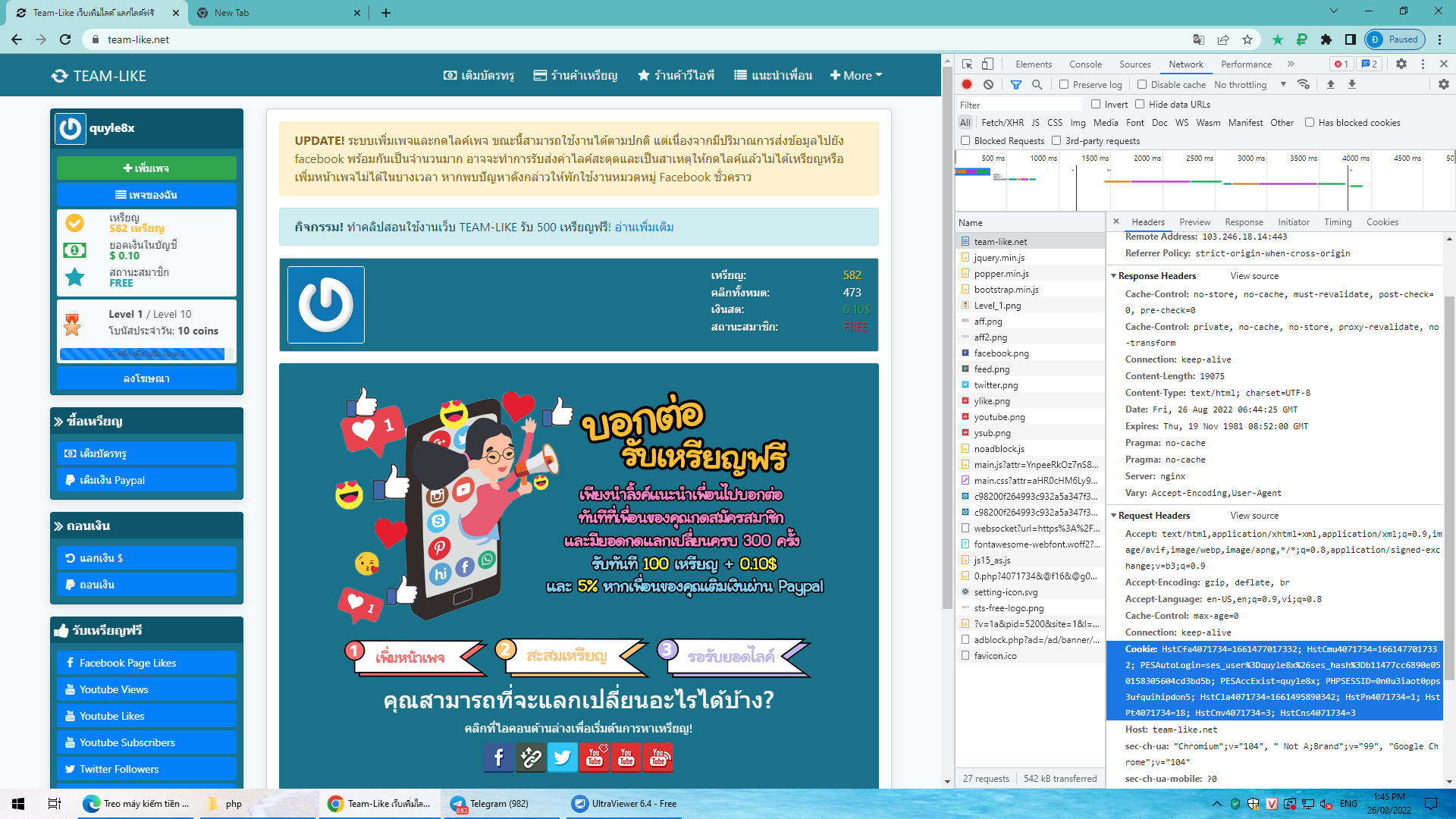Click the Youtube Subscribers button
1456x819 pixels.
(x=146, y=742)
